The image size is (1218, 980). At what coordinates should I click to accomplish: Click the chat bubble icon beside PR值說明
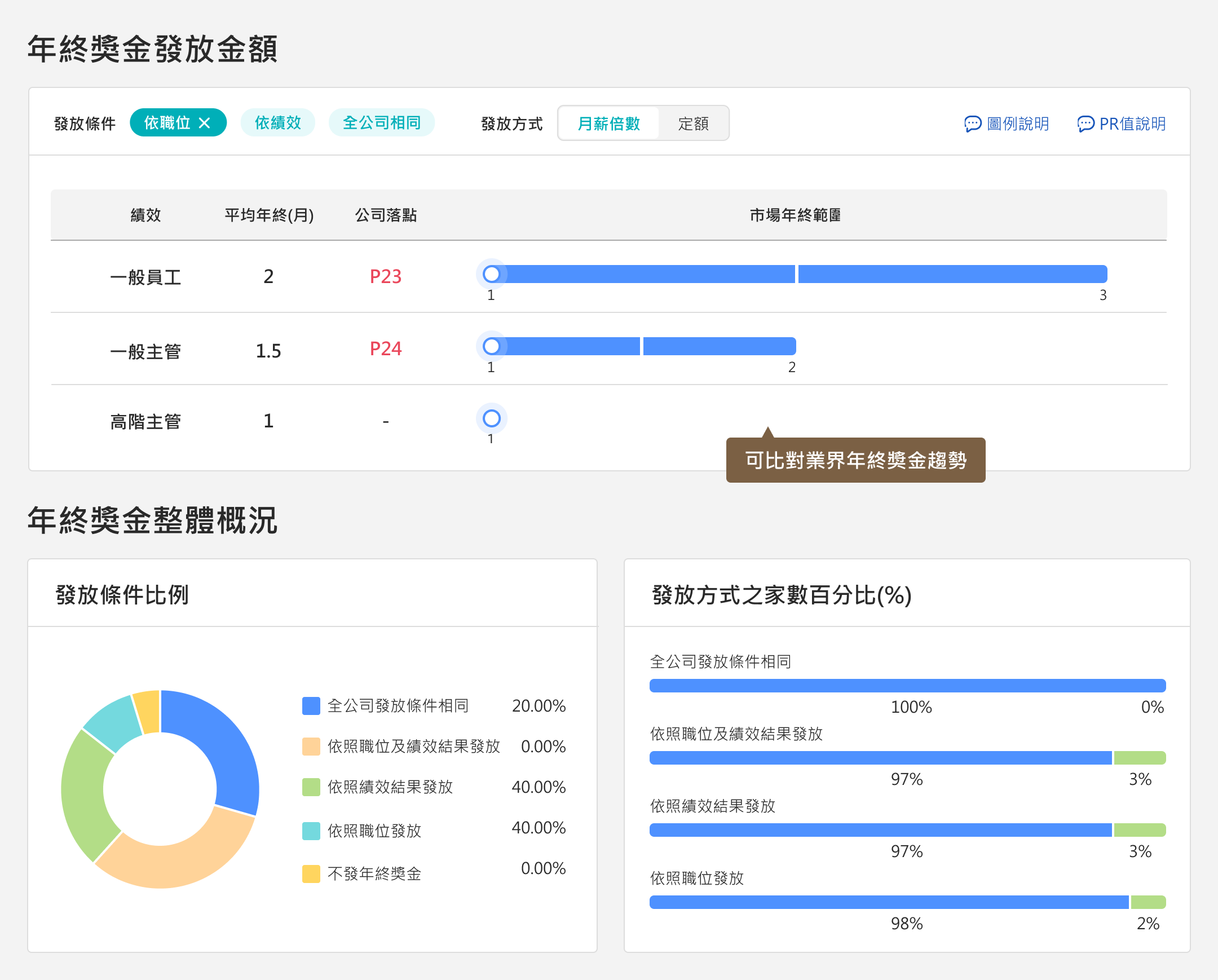coord(1086,123)
